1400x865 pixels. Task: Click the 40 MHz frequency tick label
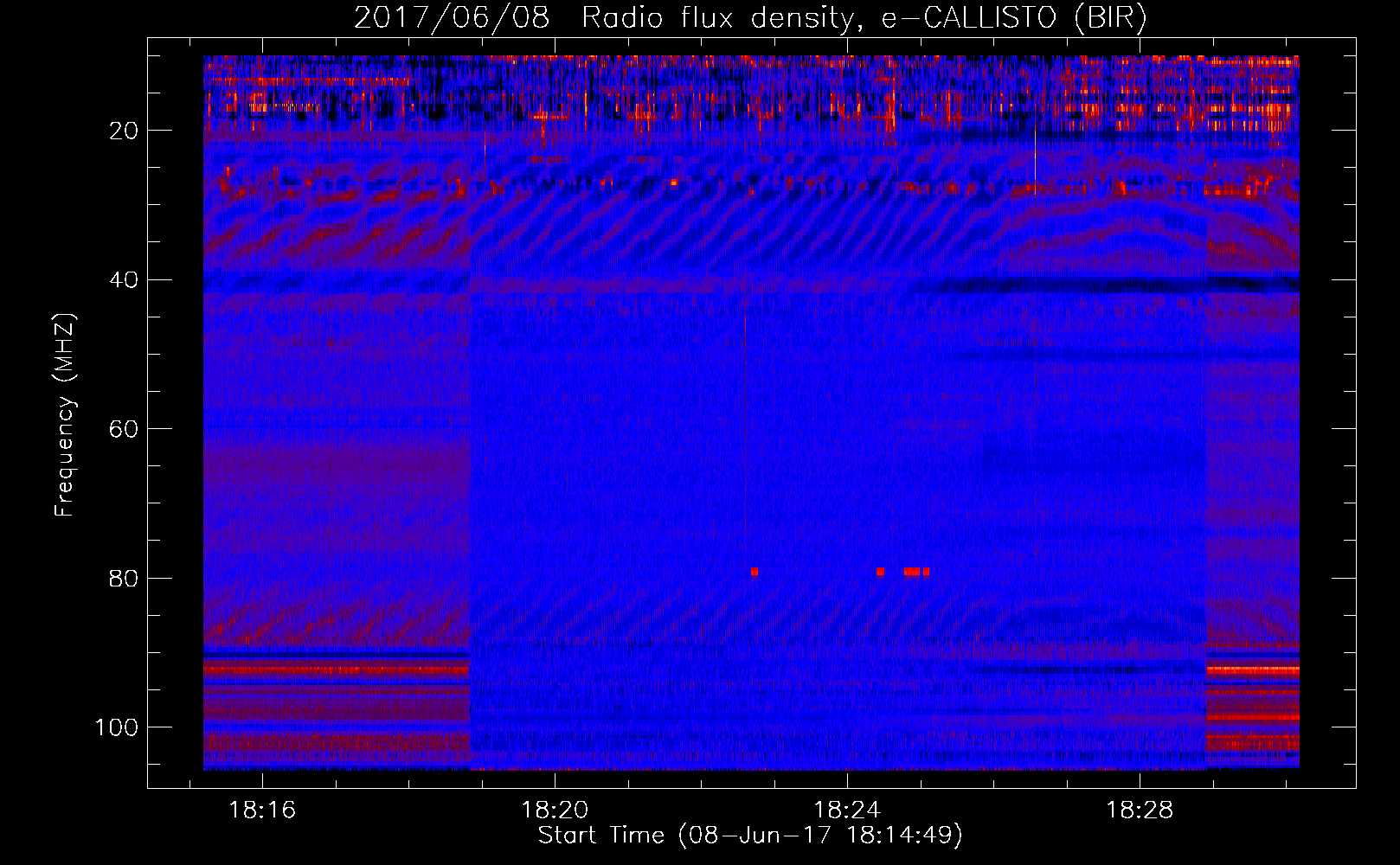(124, 279)
